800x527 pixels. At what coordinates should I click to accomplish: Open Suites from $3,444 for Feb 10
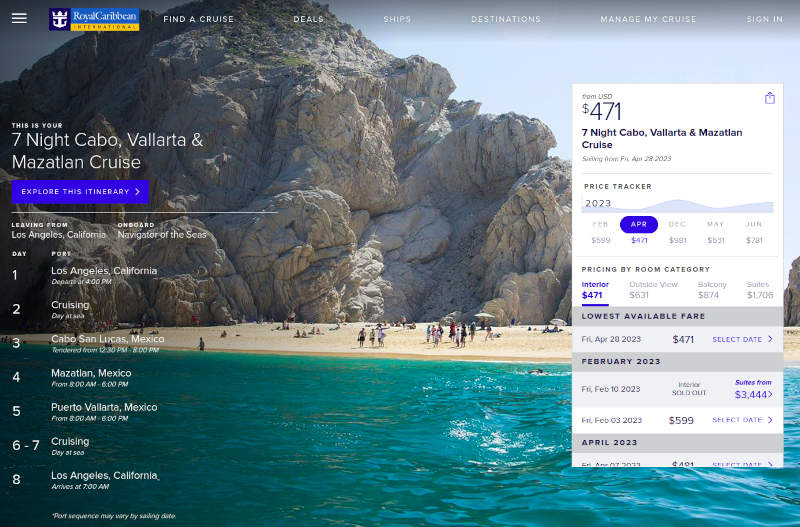pos(753,389)
